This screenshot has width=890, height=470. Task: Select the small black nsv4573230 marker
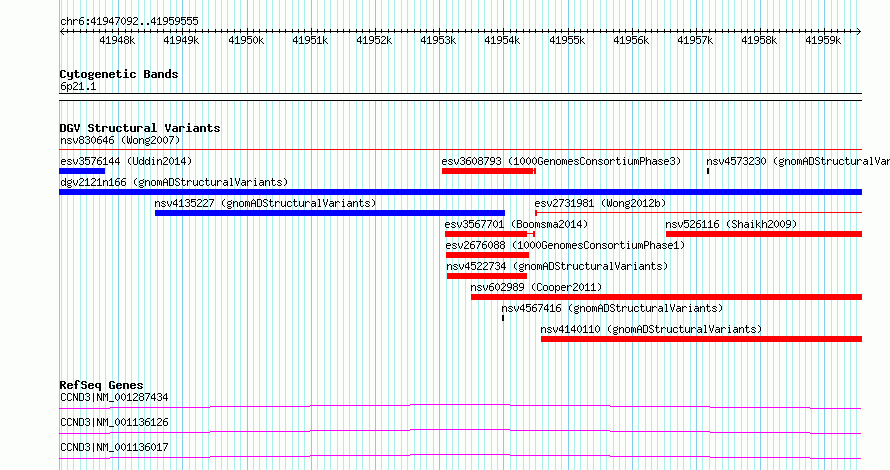pos(708,171)
